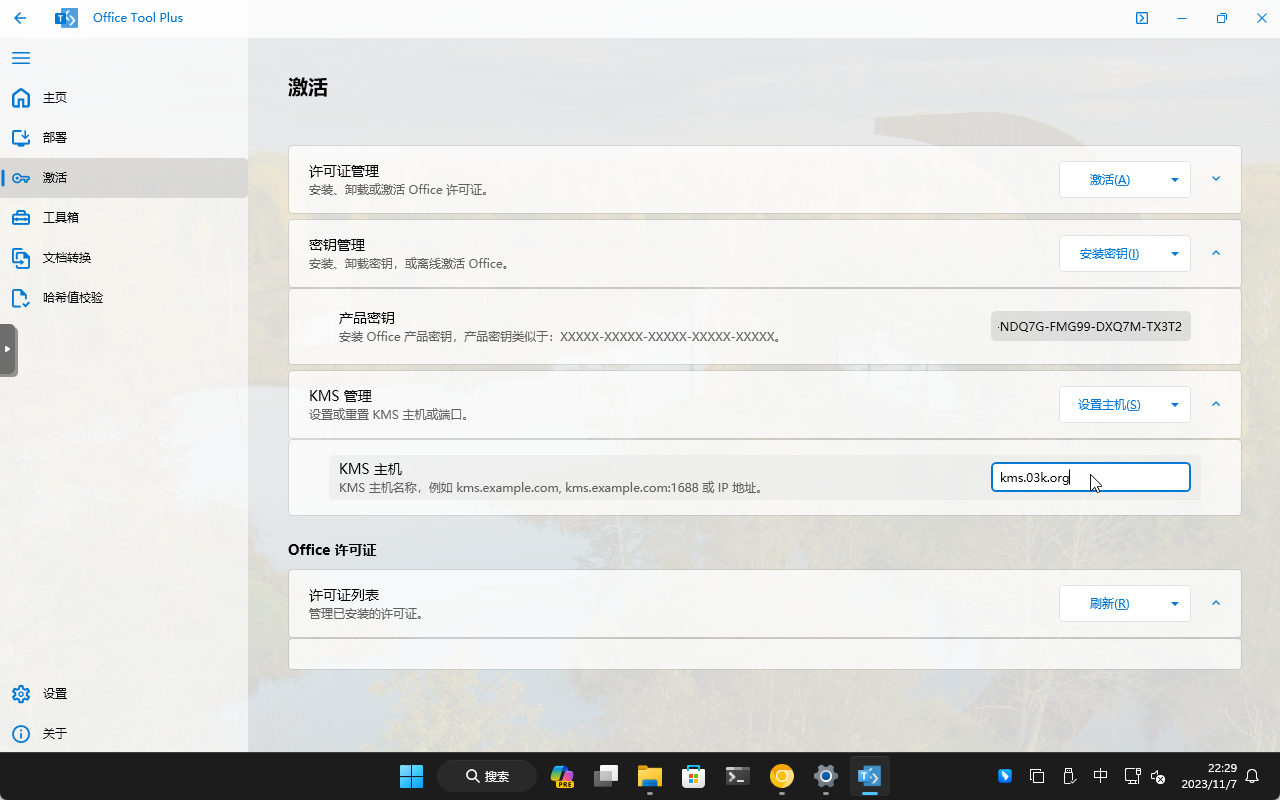Open dropdown arrow beside 激活(A)
Viewport: 1280px width, 800px height.
1174,180
